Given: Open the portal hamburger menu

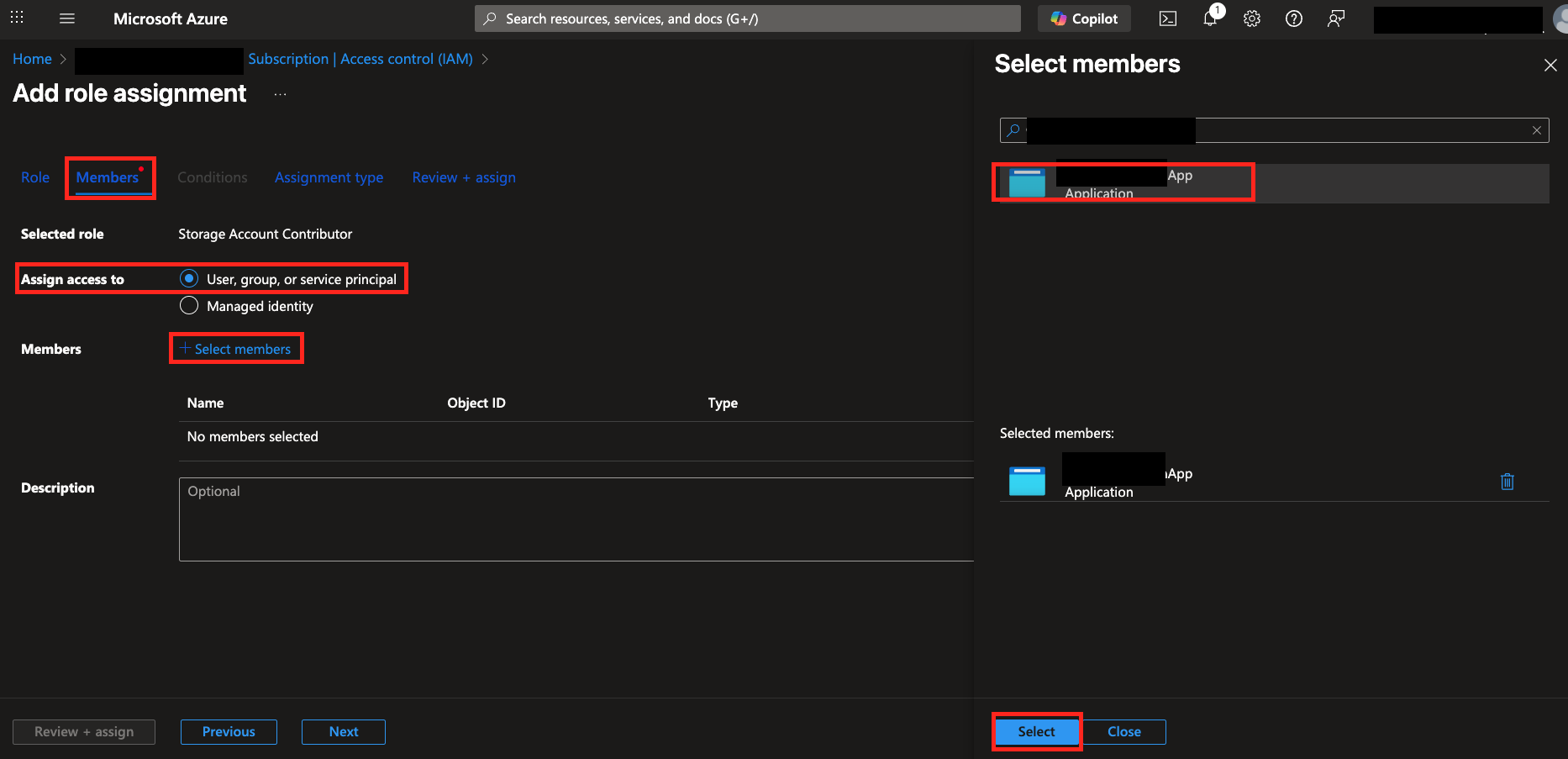Looking at the screenshot, I should click(x=67, y=18).
